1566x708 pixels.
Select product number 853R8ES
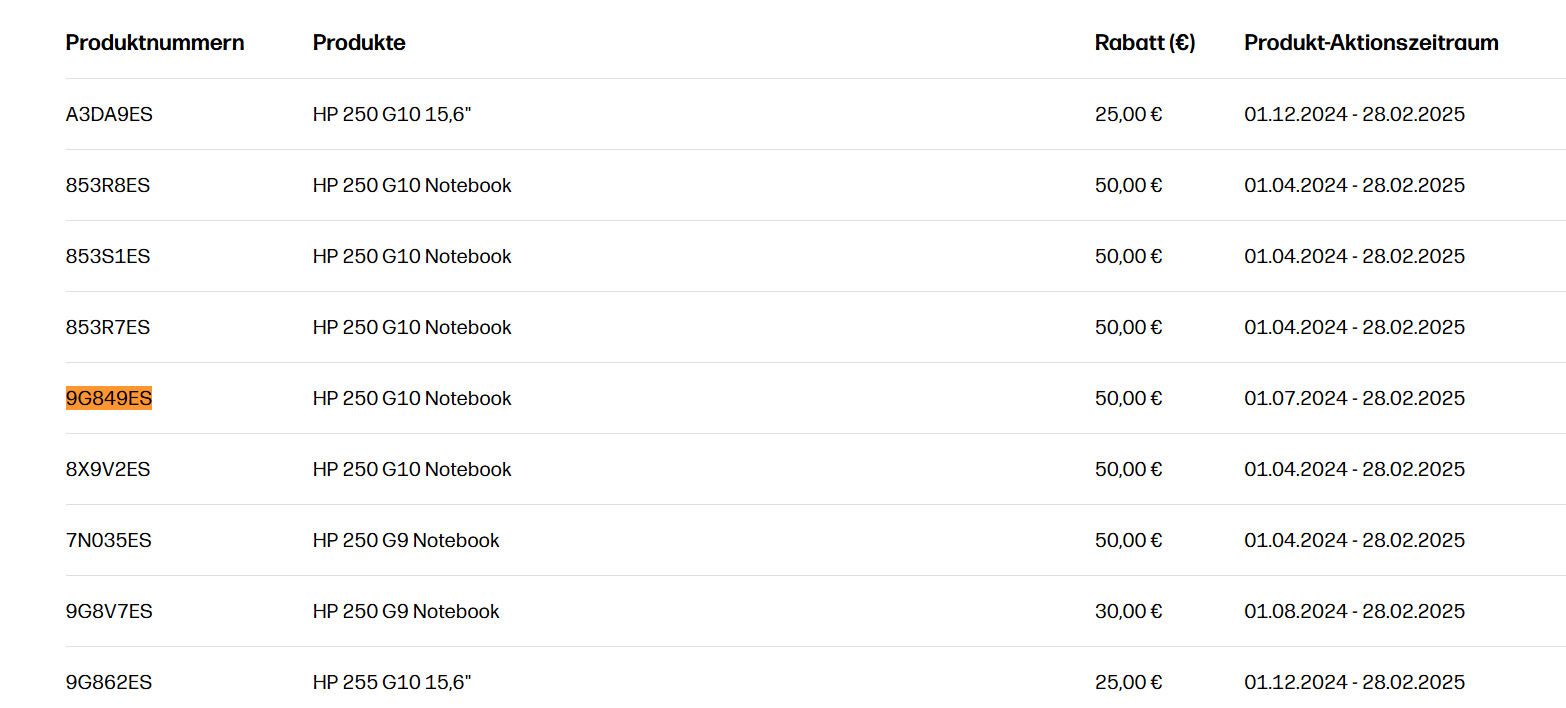(108, 186)
